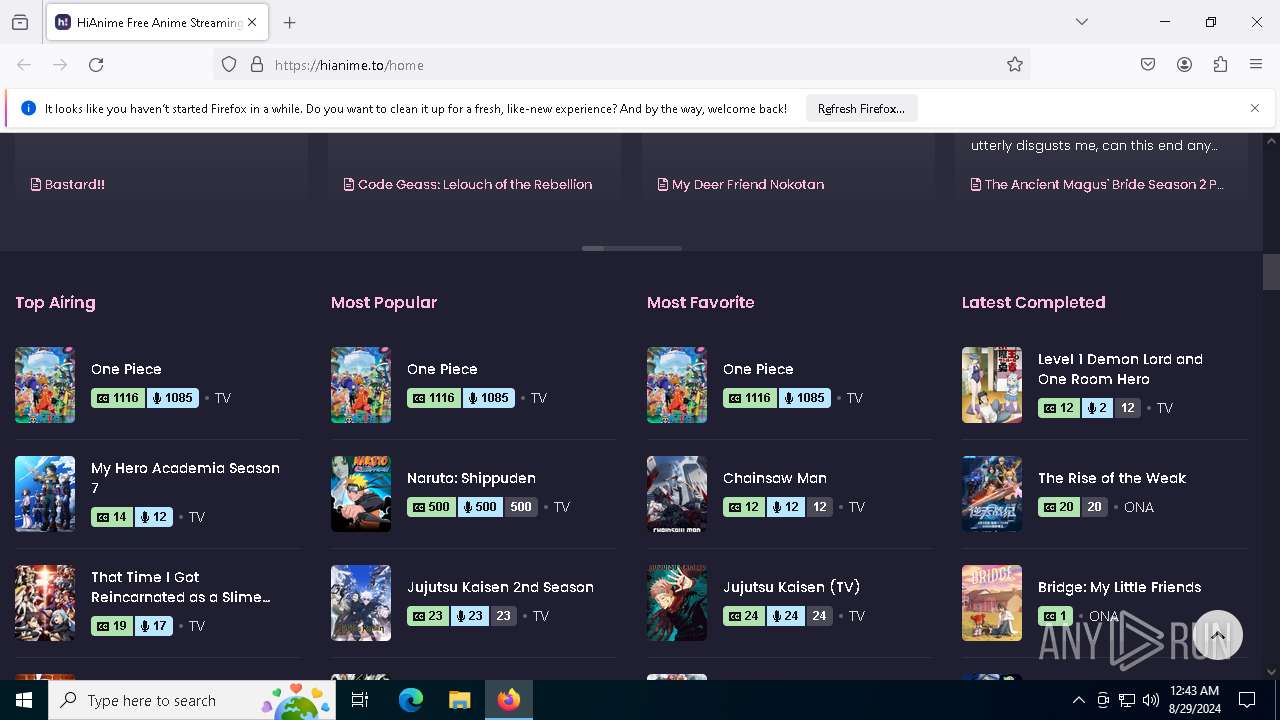Click The Rise of the Weak poster thumbnail
The height and width of the screenshot is (720, 1280).
pos(992,494)
